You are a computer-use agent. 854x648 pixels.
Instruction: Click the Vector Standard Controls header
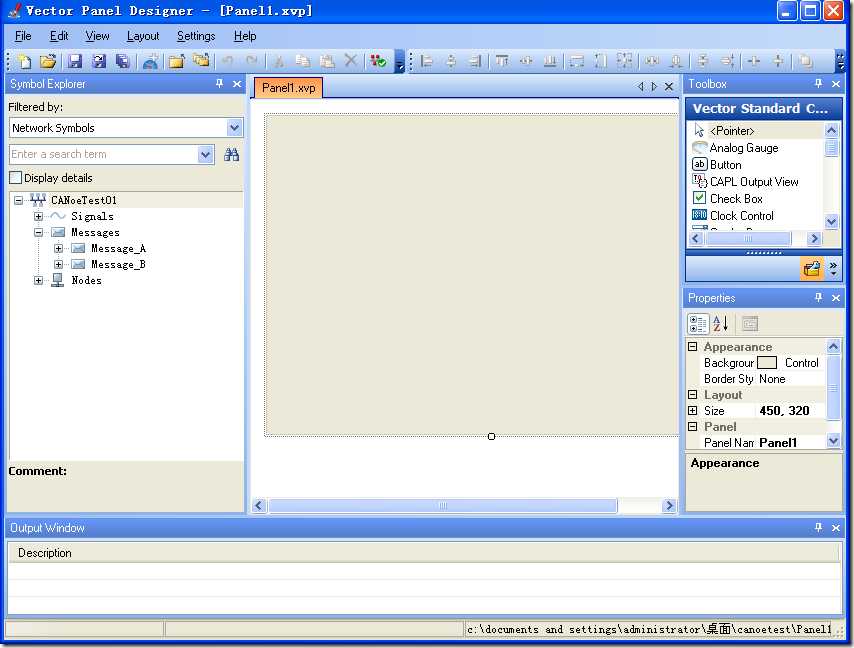pyautogui.click(x=763, y=108)
